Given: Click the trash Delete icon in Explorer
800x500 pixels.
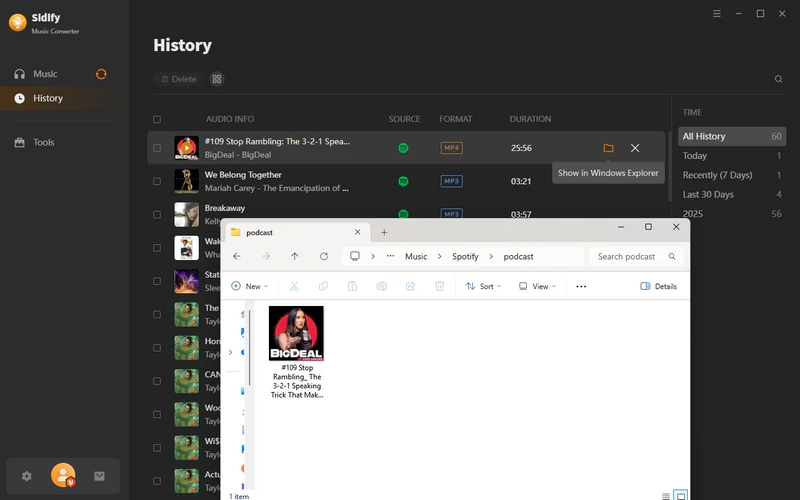Looking at the screenshot, I should (439, 286).
